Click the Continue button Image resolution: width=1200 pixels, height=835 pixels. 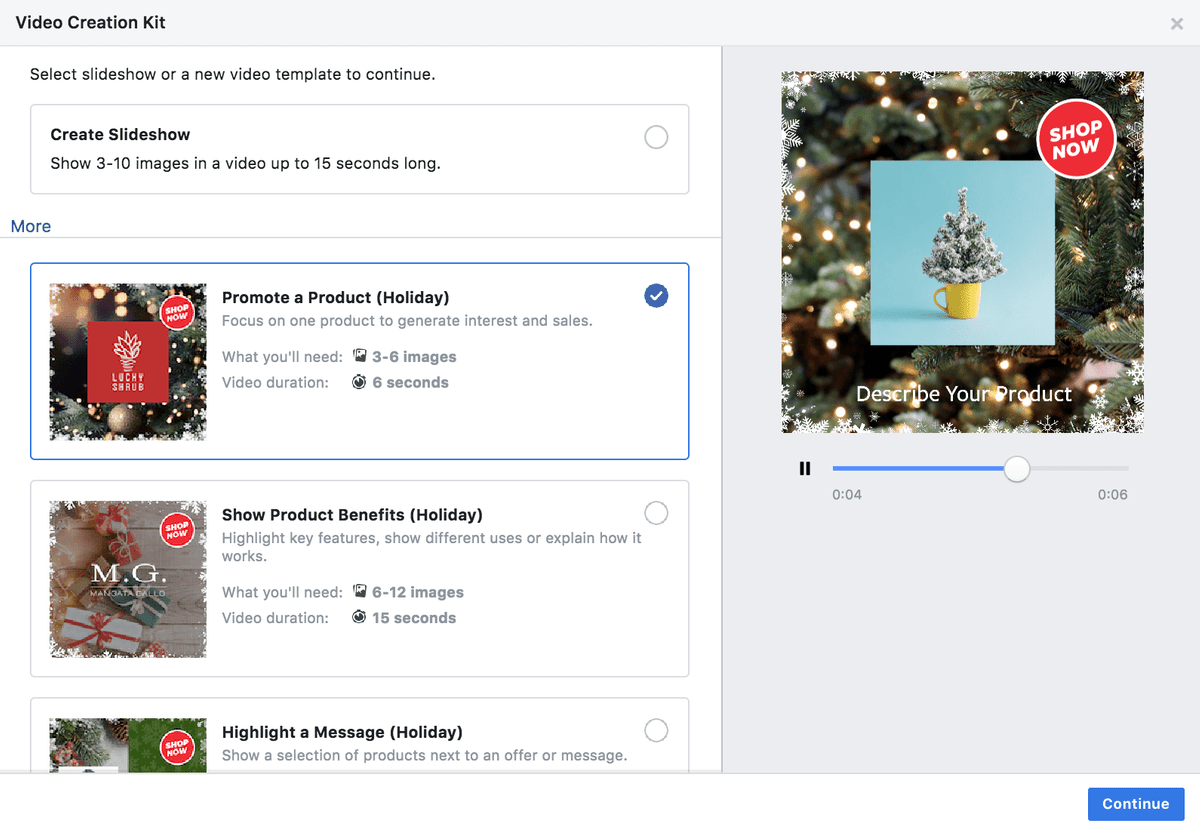tap(1136, 804)
